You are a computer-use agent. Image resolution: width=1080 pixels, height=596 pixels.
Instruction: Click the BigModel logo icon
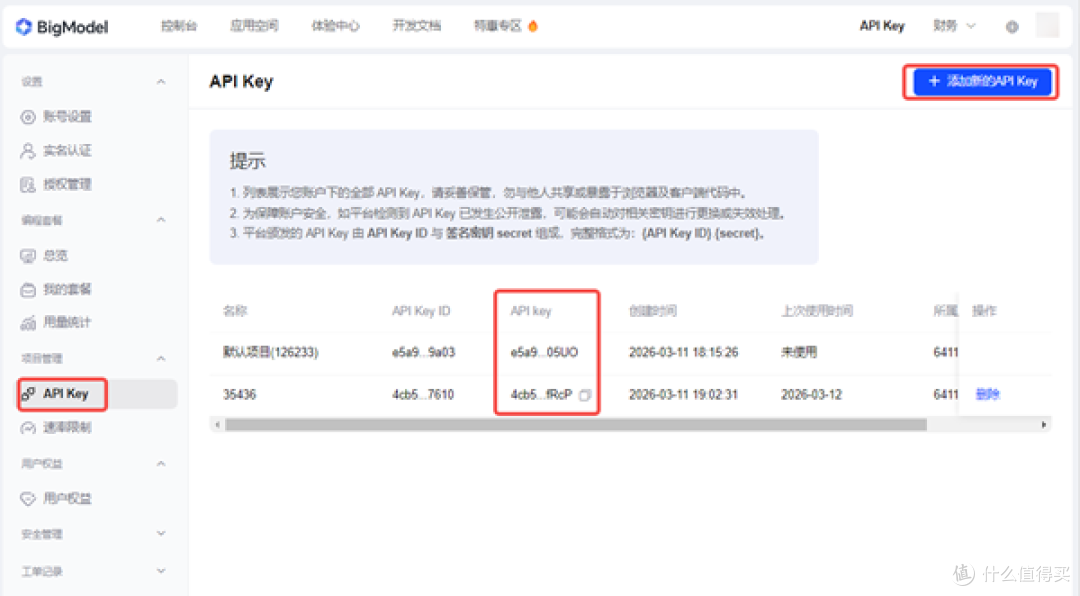(x=24, y=27)
